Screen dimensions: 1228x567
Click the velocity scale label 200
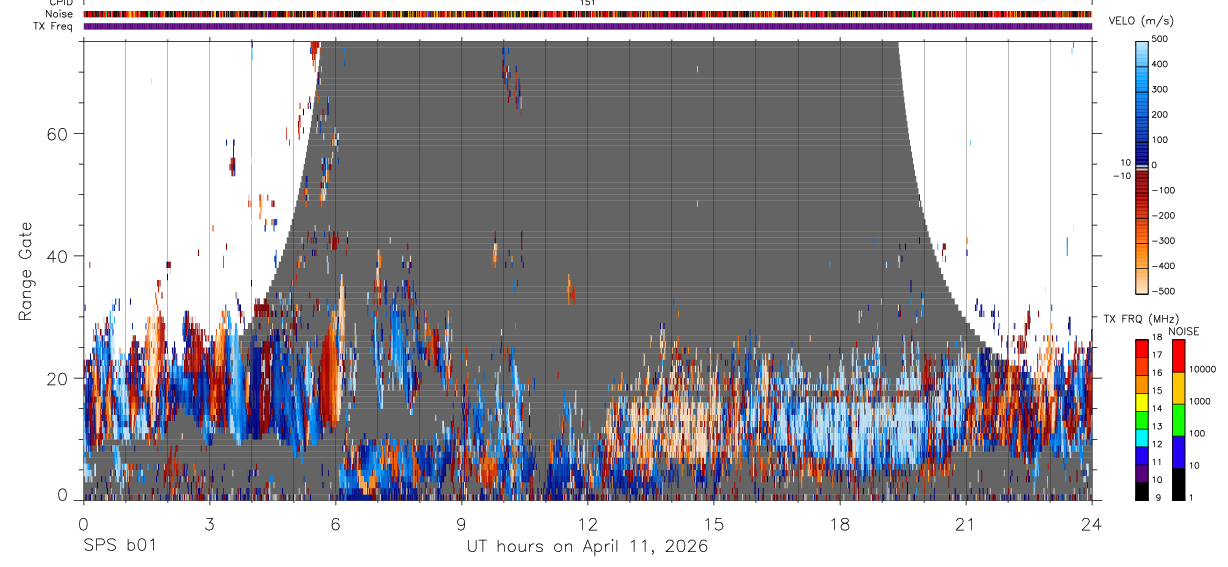click(x=1159, y=114)
